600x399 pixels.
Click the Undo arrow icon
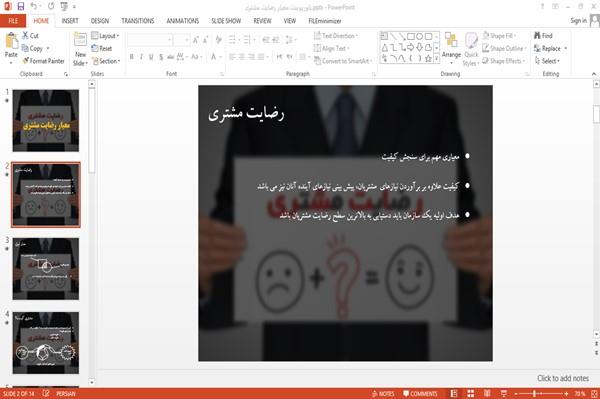(34, 6)
